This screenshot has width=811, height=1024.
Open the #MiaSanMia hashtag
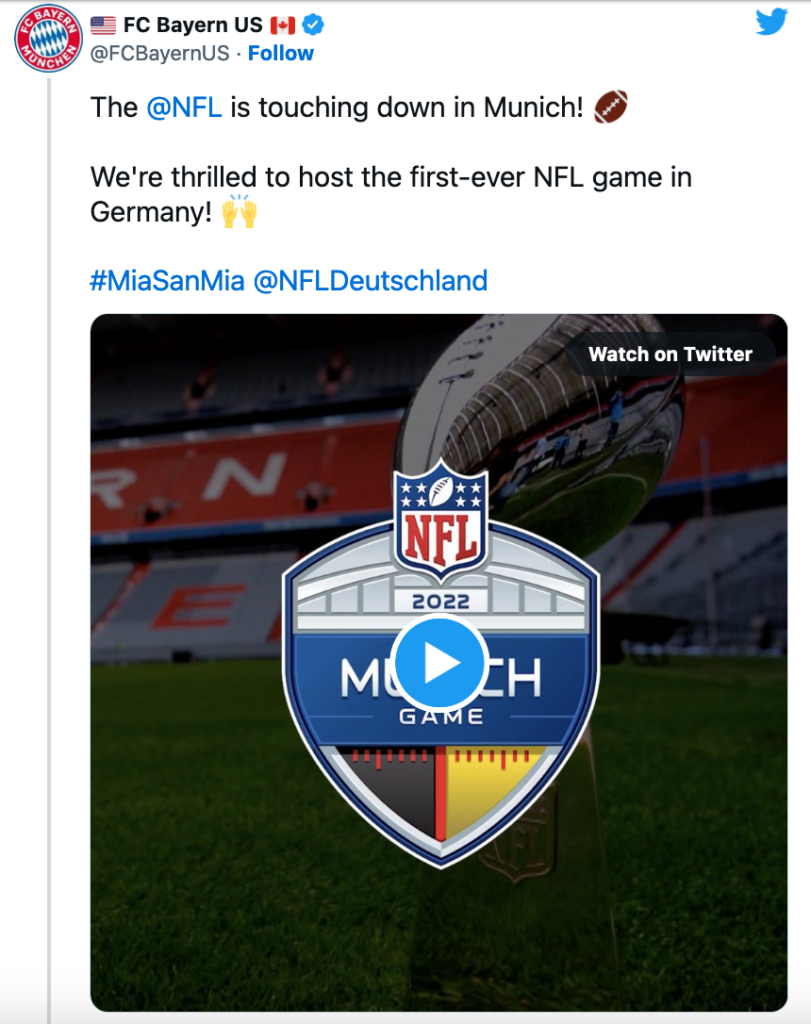coord(167,281)
